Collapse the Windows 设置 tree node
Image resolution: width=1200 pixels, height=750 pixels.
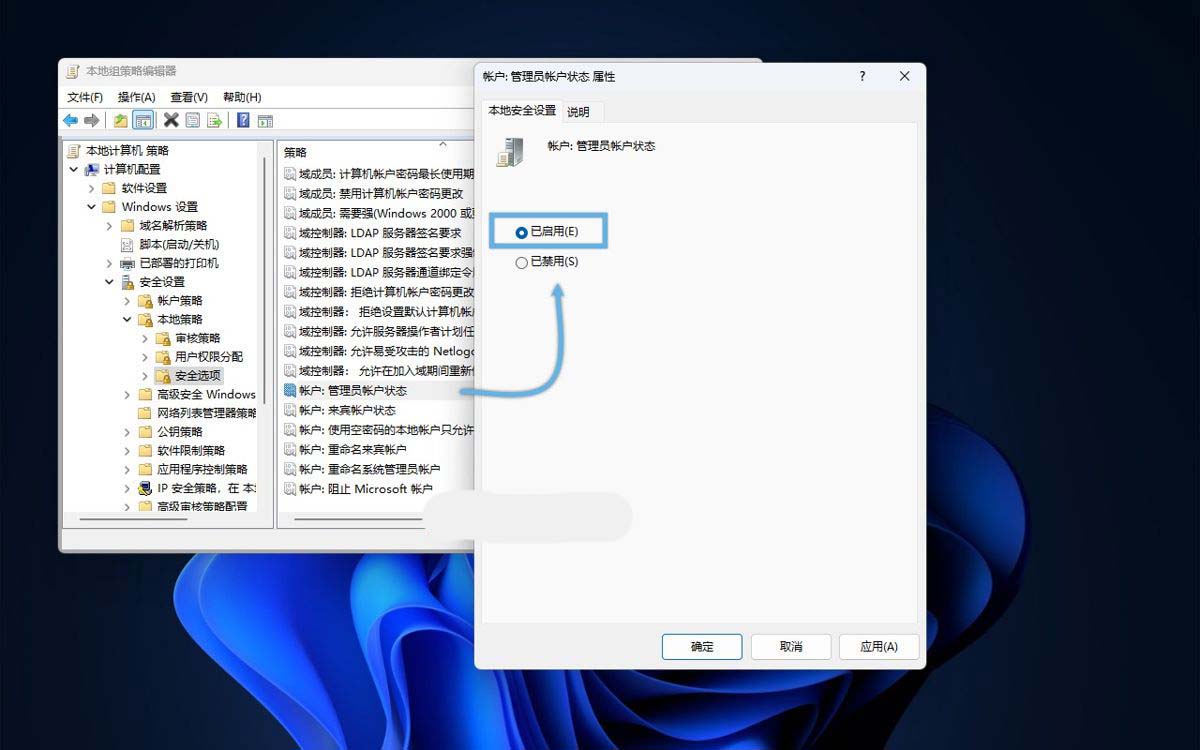tap(90, 206)
